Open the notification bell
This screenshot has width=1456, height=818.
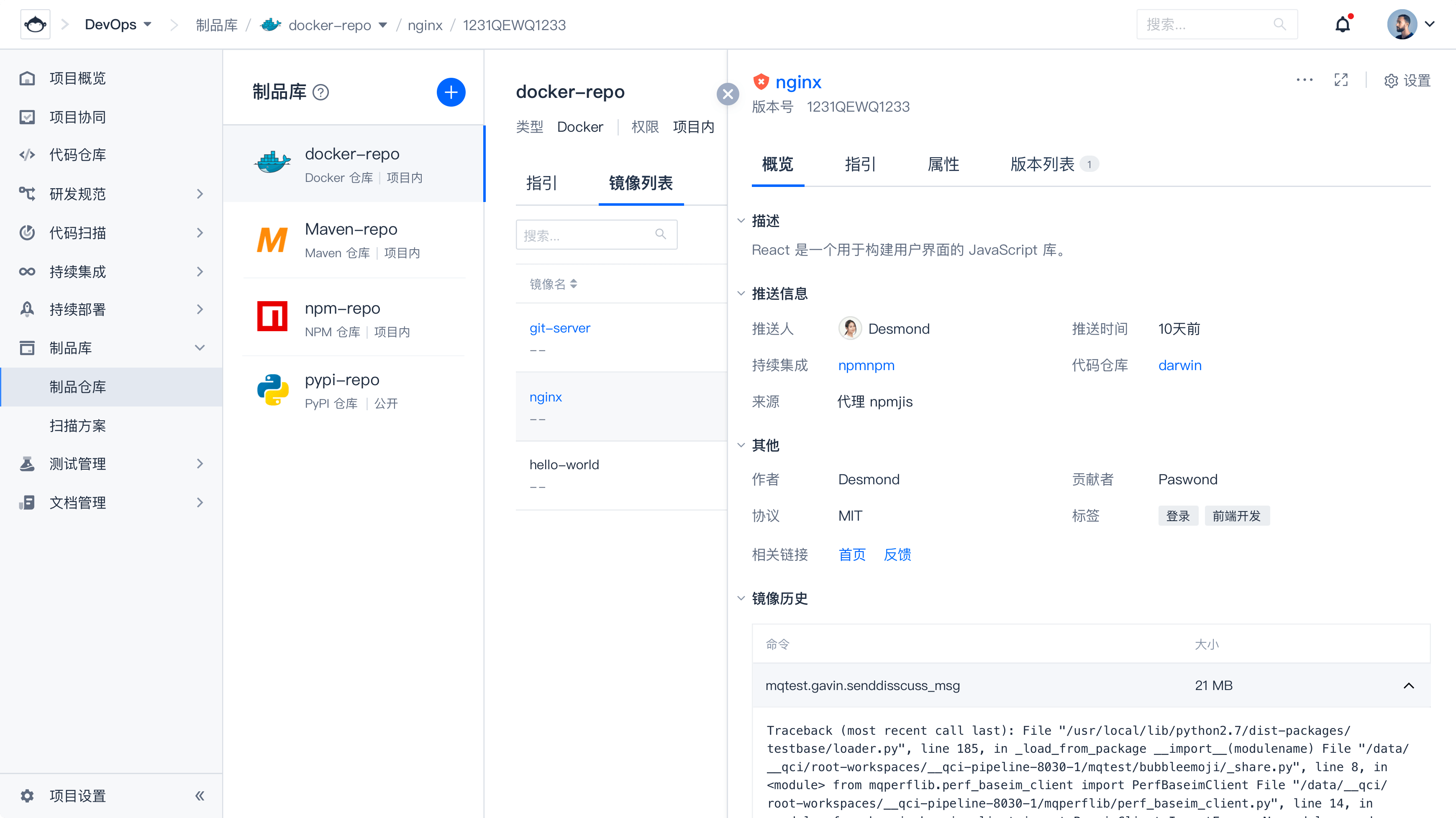(x=1342, y=24)
